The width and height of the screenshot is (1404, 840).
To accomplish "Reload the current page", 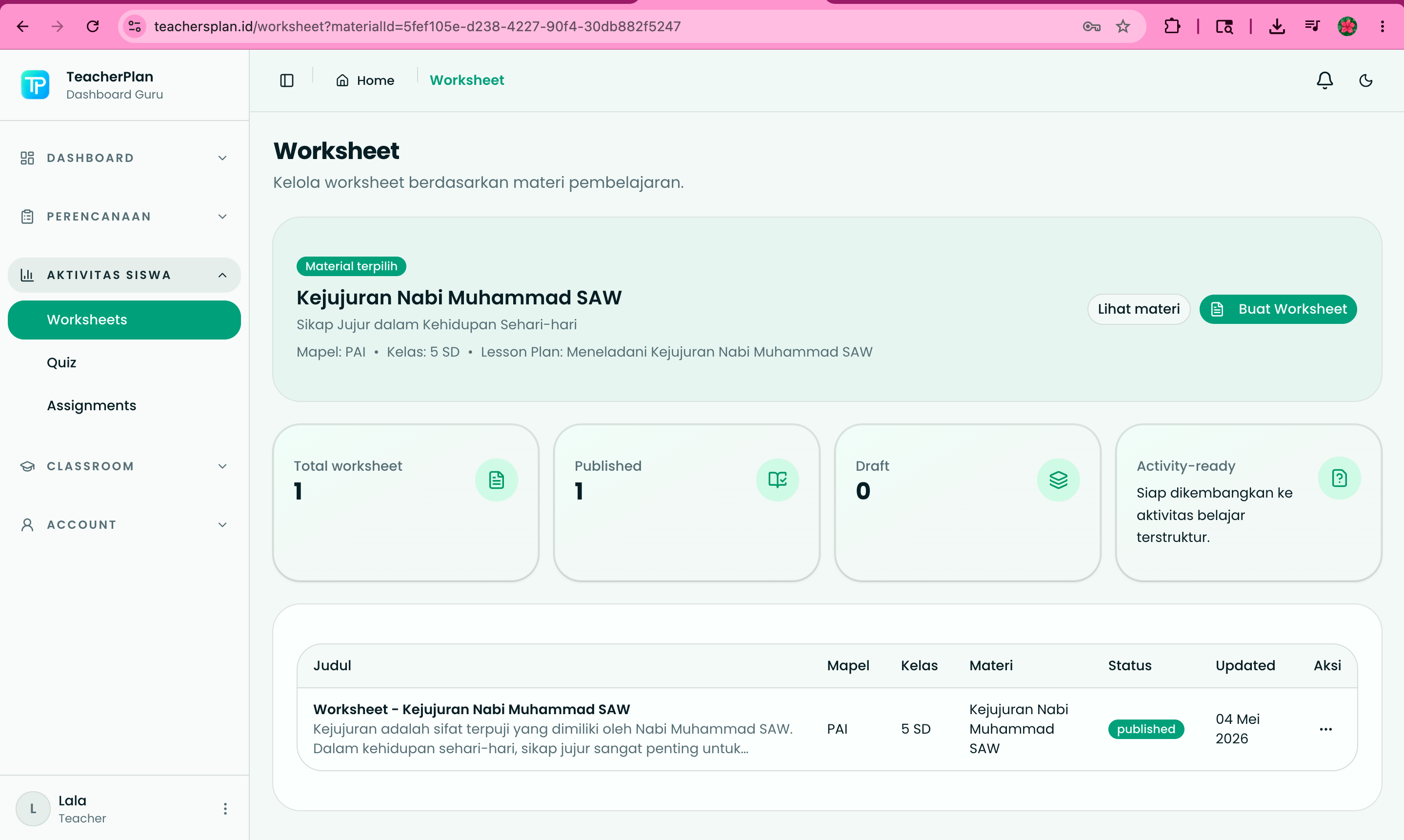I will [x=93, y=26].
